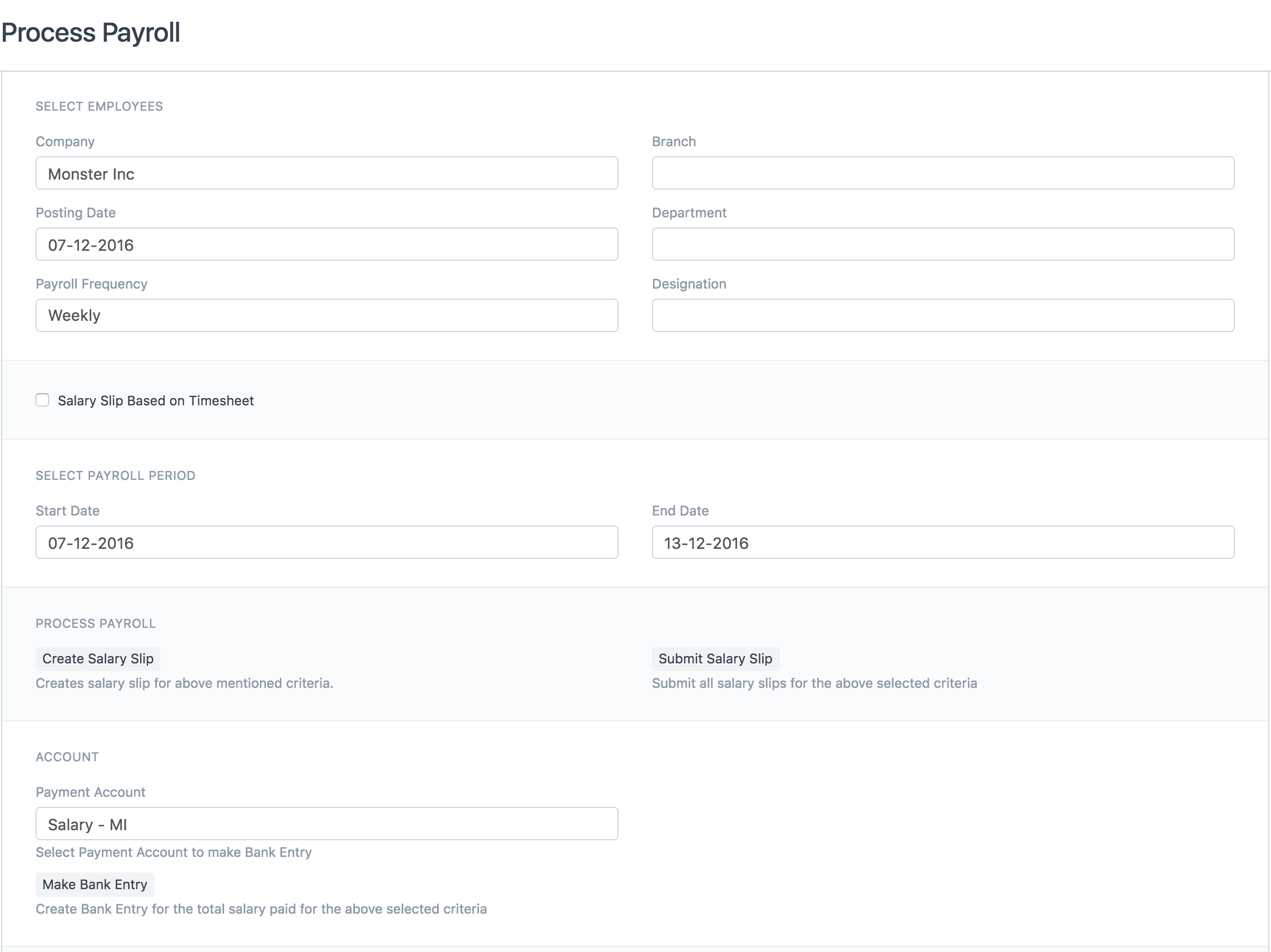1271x952 pixels.
Task: Click the Process Payroll page title
Action: pos(91,32)
